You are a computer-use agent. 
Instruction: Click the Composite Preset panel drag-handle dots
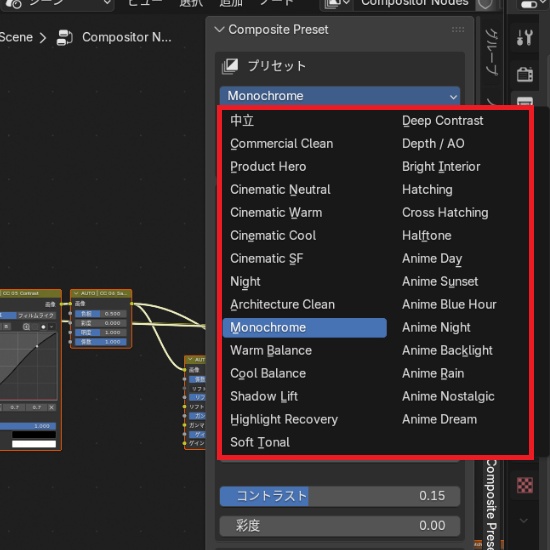[458, 29]
